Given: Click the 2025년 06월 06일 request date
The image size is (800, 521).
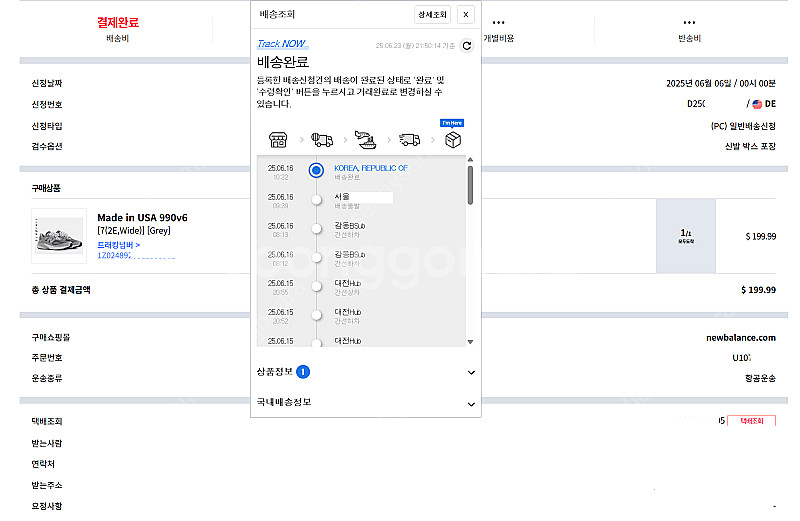Looking at the screenshot, I should tap(720, 83).
